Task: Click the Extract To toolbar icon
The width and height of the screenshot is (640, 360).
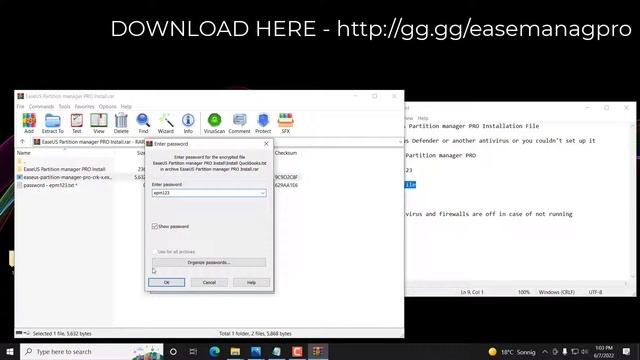Action: [53, 123]
